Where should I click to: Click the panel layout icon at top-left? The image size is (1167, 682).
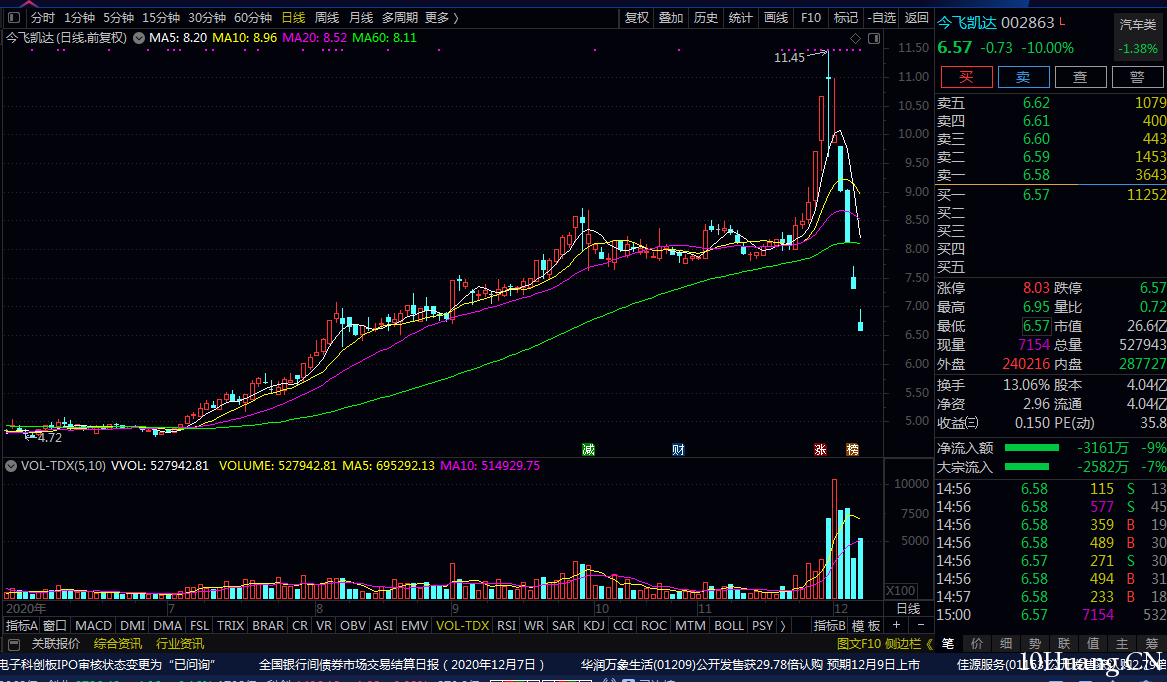pyautogui.click(x=13, y=18)
